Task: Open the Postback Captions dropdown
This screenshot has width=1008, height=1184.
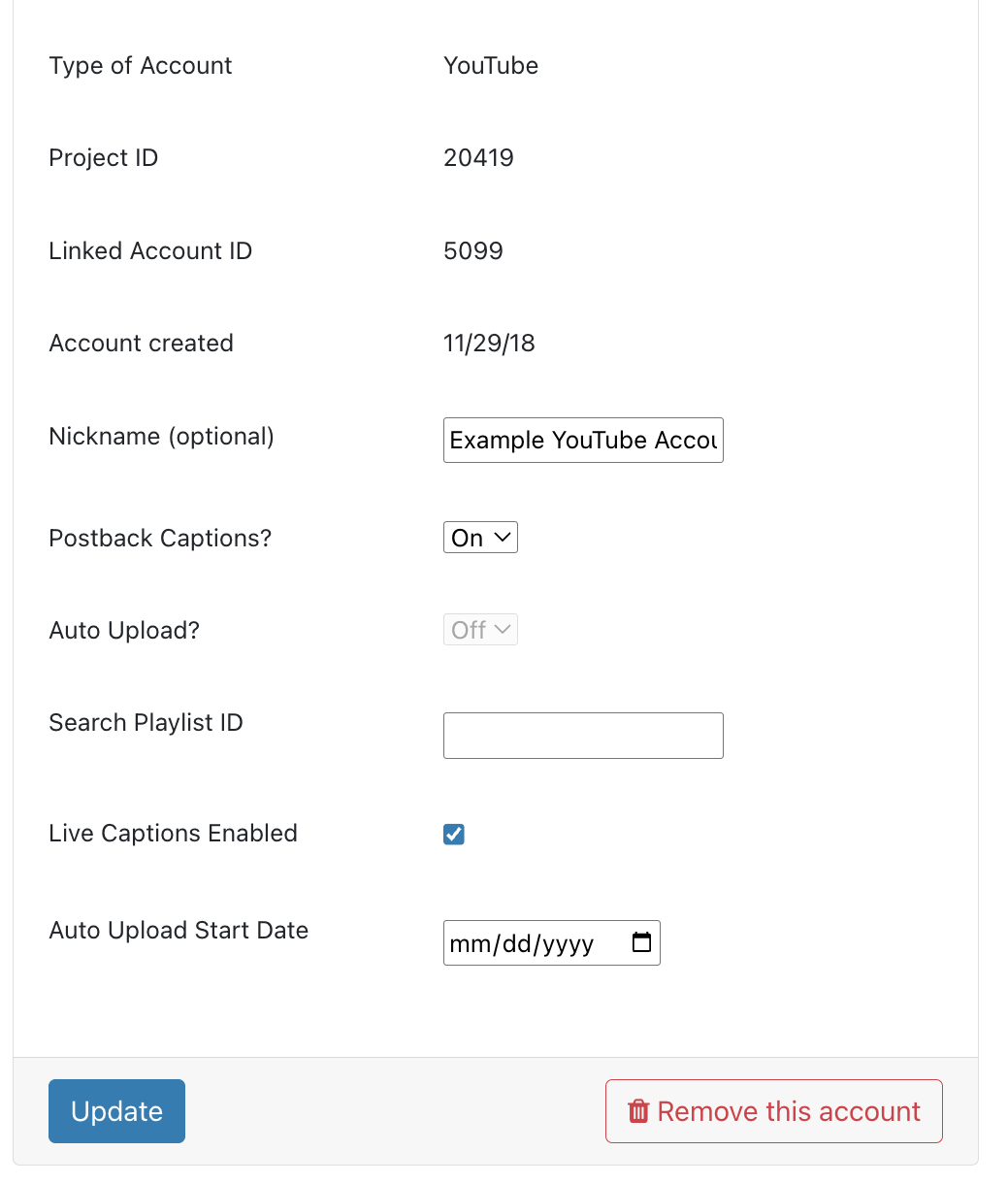Action: click(x=480, y=538)
